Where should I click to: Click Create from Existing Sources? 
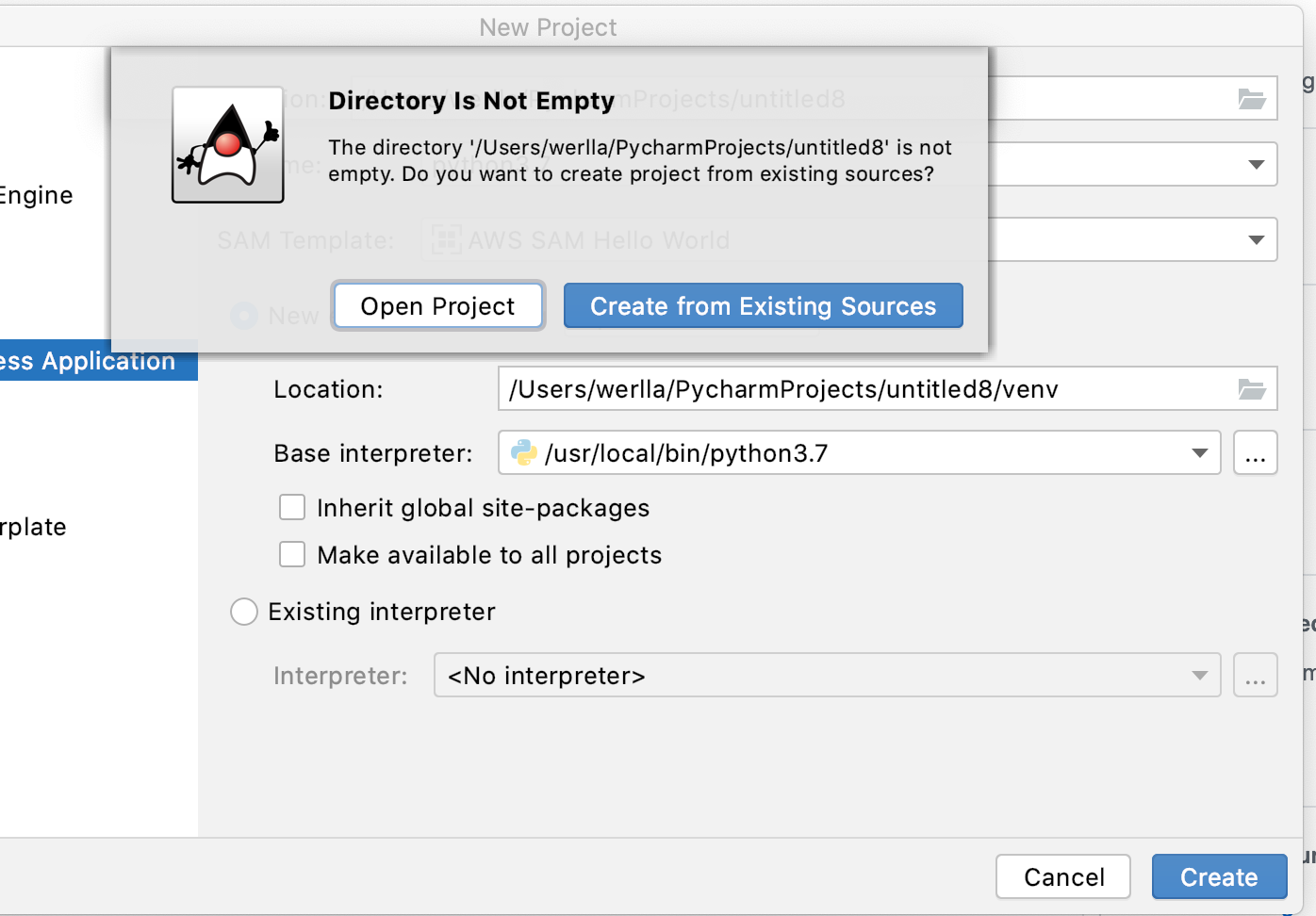point(763,305)
